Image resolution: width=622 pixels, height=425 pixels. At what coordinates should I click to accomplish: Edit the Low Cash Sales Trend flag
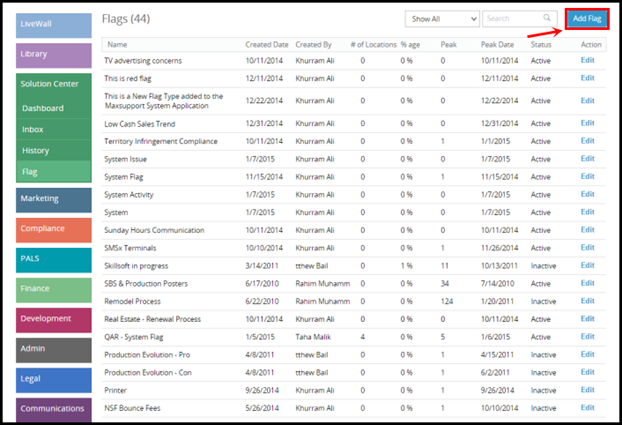pos(587,123)
